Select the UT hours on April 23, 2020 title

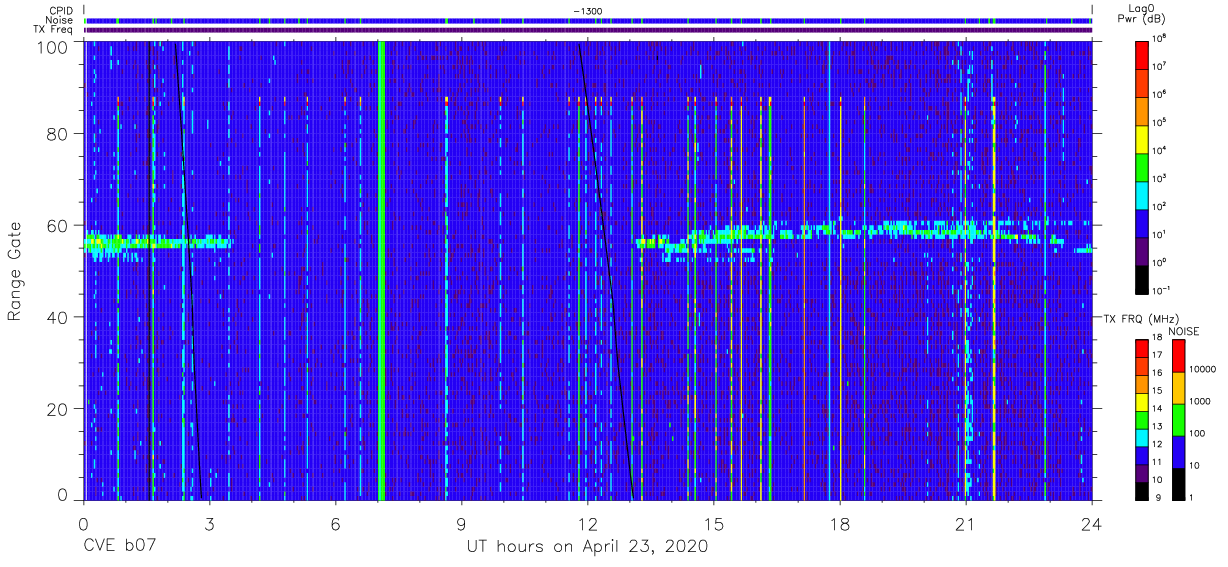click(x=587, y=547)
